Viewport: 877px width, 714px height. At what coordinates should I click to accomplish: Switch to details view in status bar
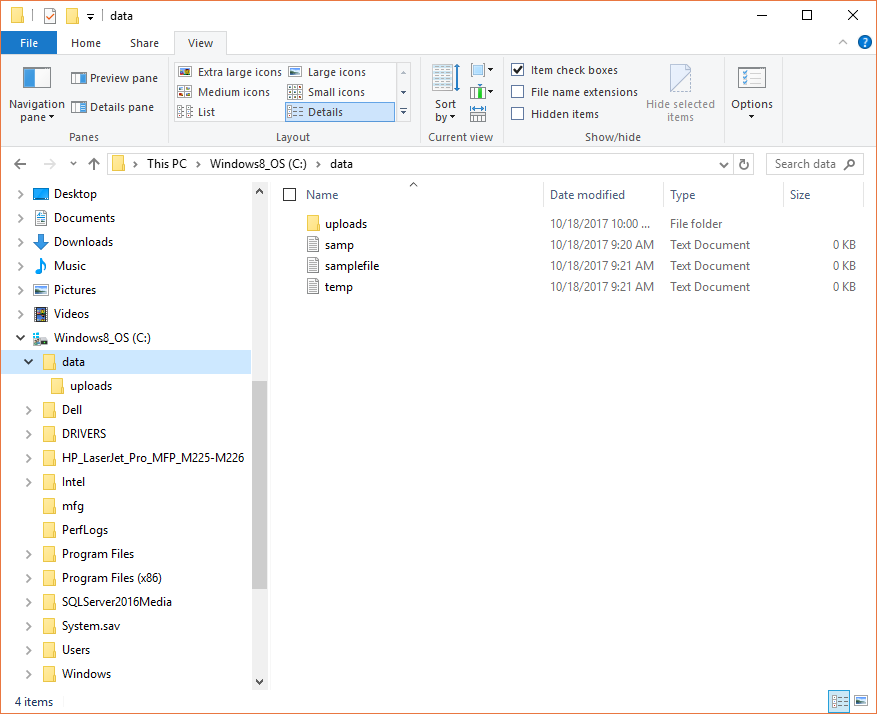tap(839, 701)
